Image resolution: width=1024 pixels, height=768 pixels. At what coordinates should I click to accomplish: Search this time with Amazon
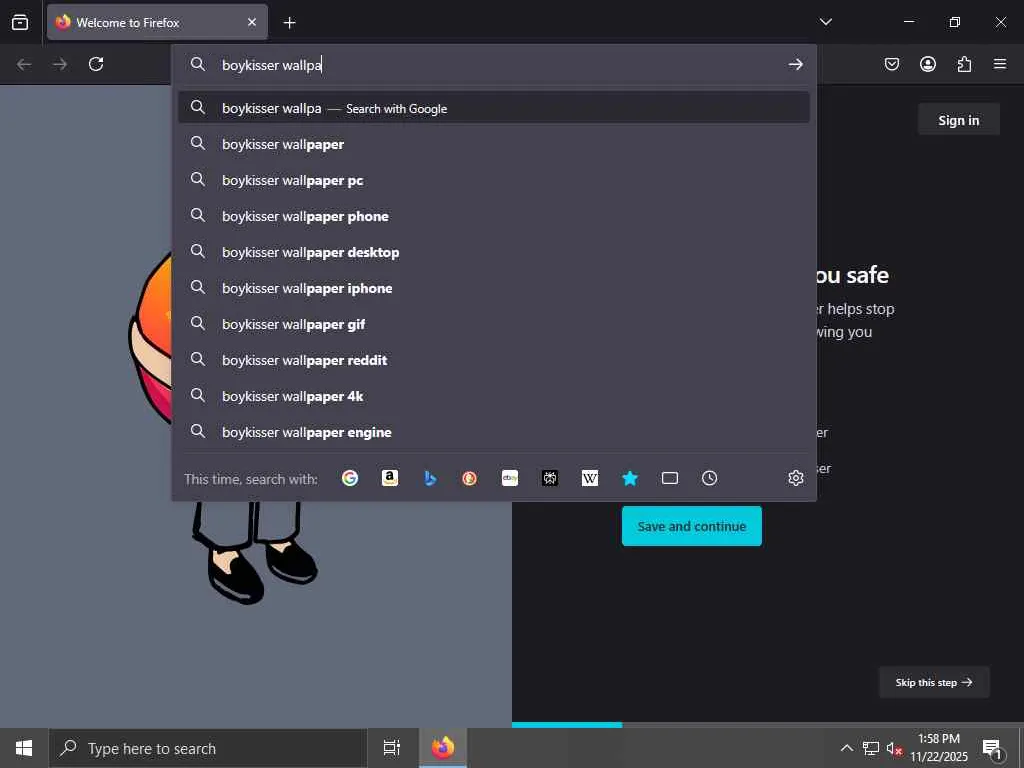pos(390,478)
